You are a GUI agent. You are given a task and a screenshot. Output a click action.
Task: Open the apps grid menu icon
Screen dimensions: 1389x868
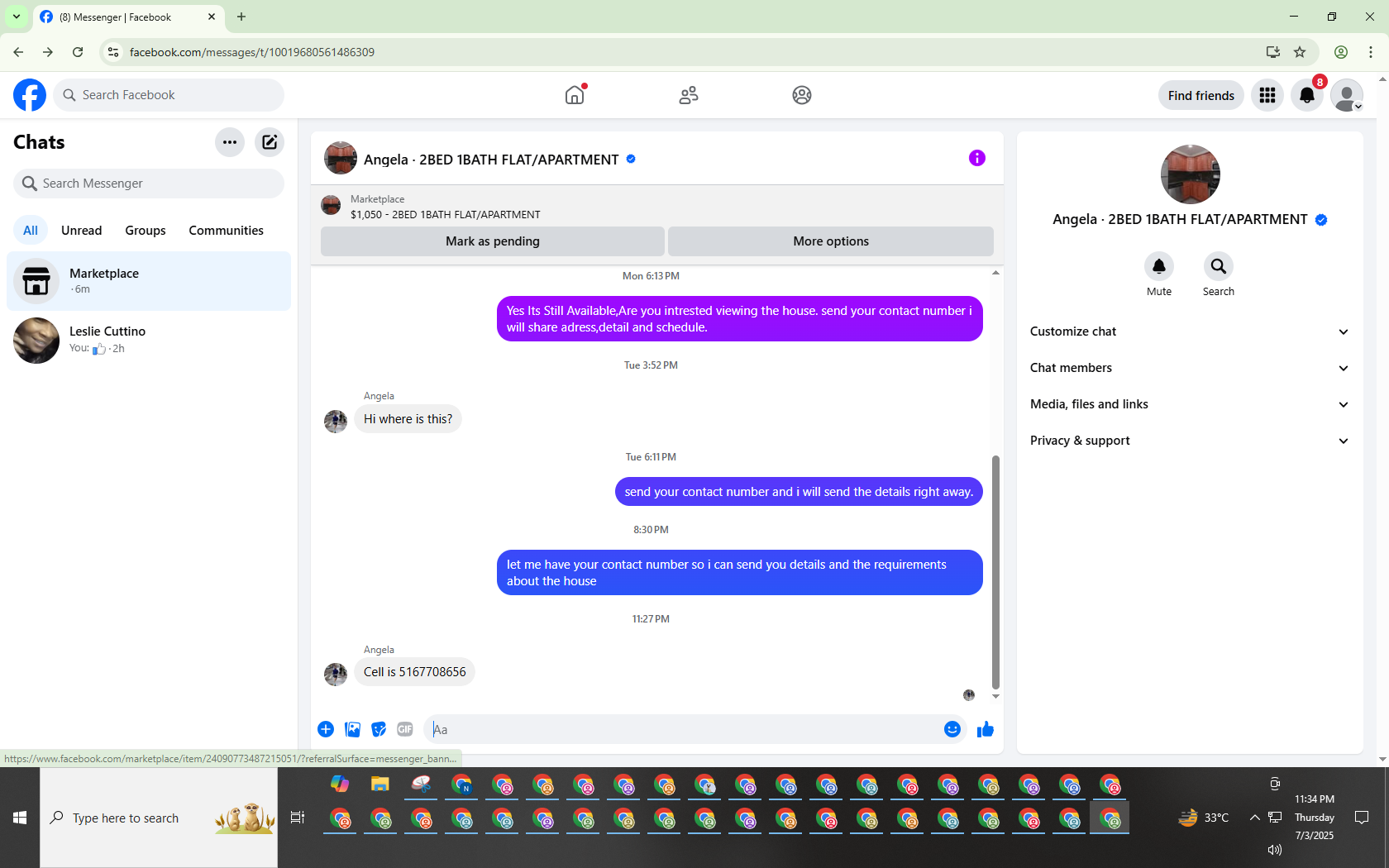1267,95
